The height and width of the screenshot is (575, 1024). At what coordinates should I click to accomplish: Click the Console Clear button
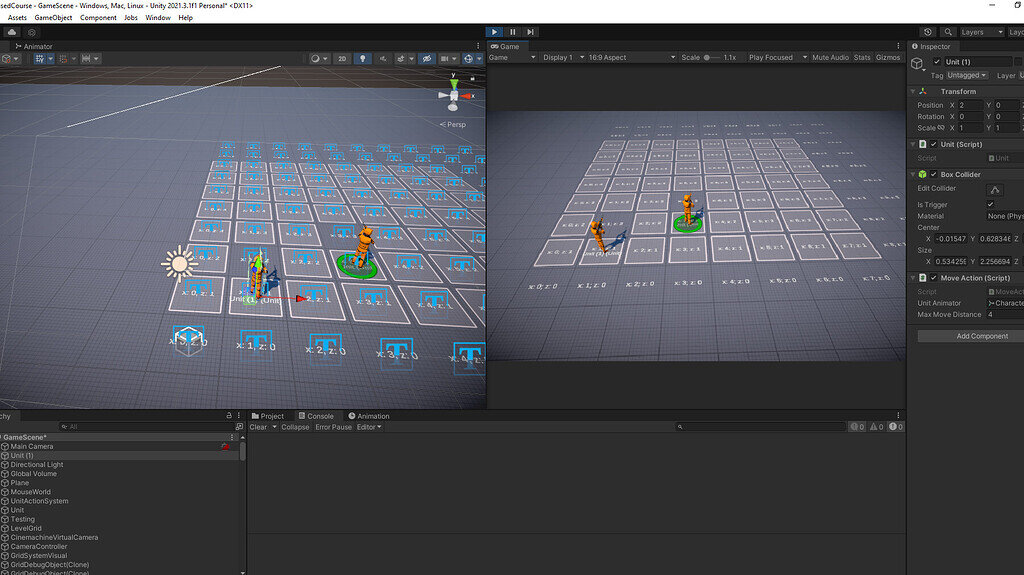click(x=258, y=427)
